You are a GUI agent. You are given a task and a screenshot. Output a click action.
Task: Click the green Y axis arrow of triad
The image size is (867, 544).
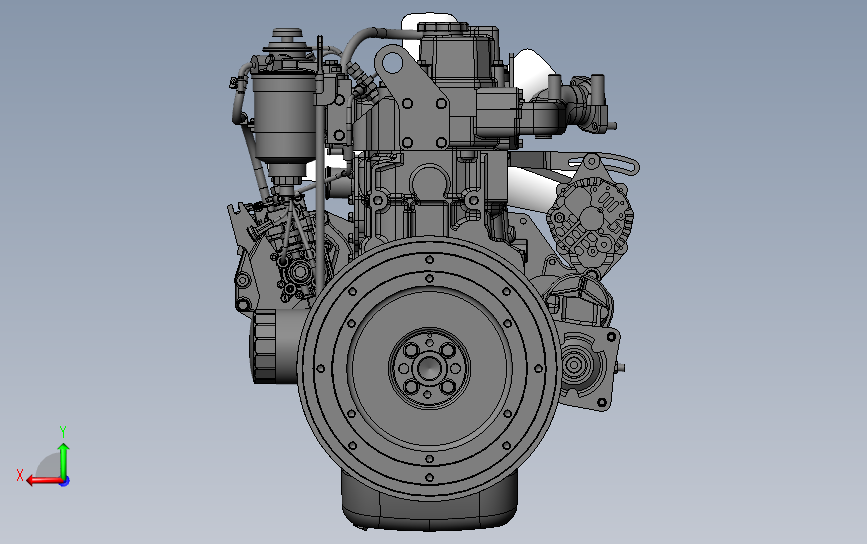pos(64,460)
